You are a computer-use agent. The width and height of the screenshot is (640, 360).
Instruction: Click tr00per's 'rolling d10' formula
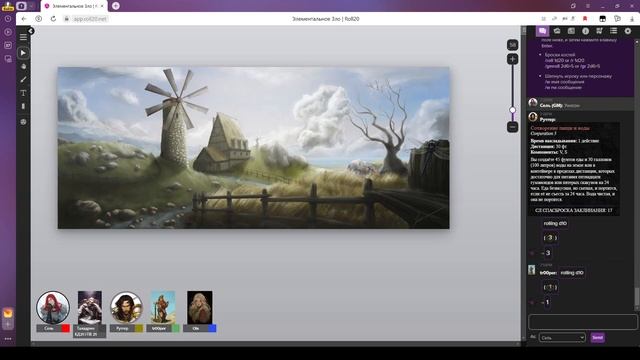point(572,273)
